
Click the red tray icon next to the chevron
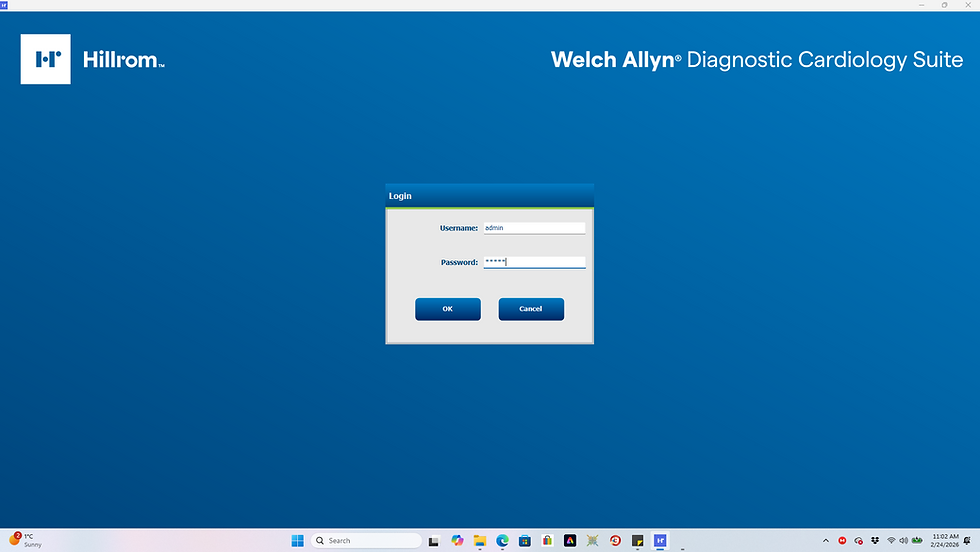coord(842,541)
